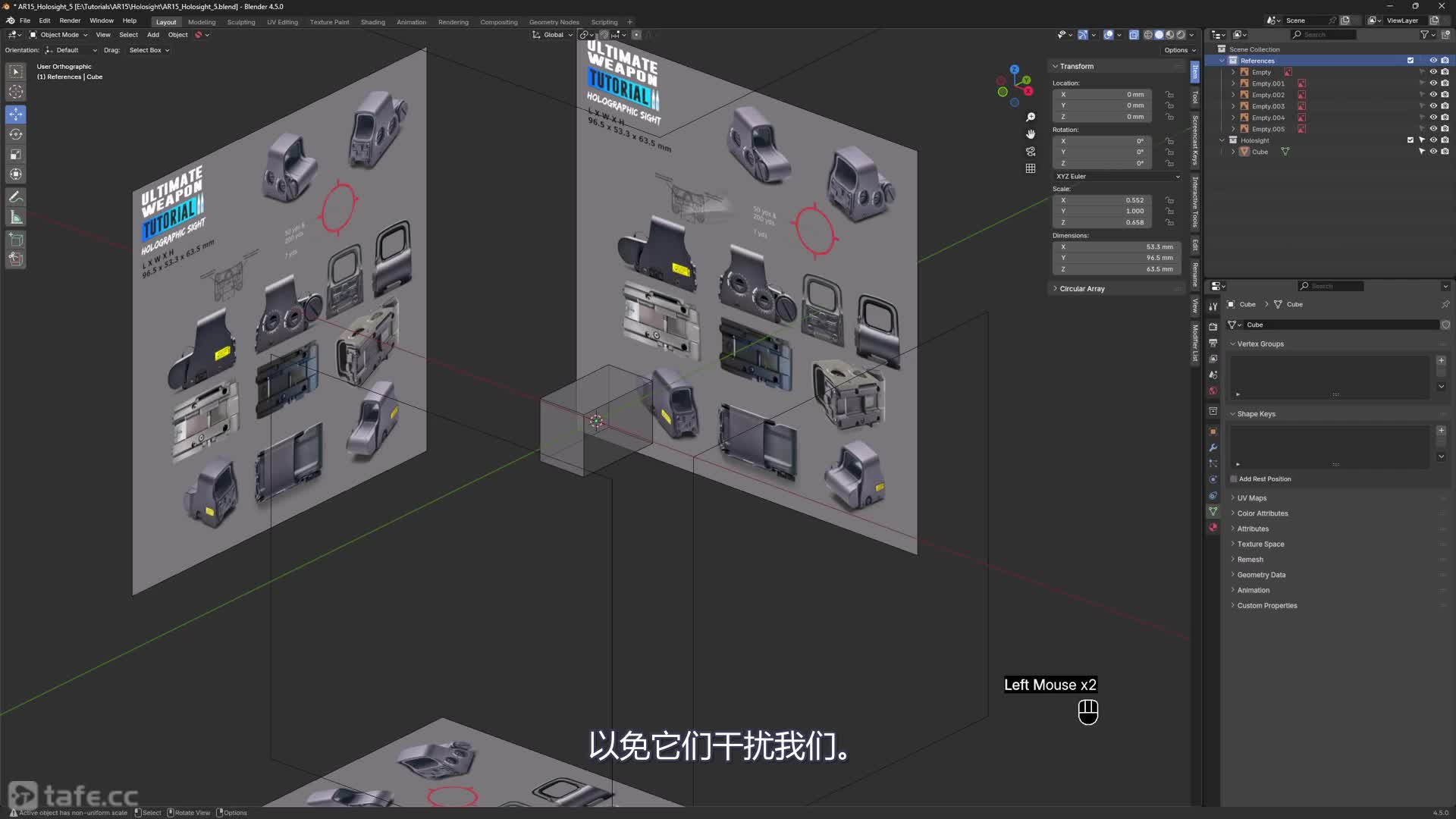1456x819 pixels.
Task: Switch to rendered viewport shading
Action: pos(1181,34)
